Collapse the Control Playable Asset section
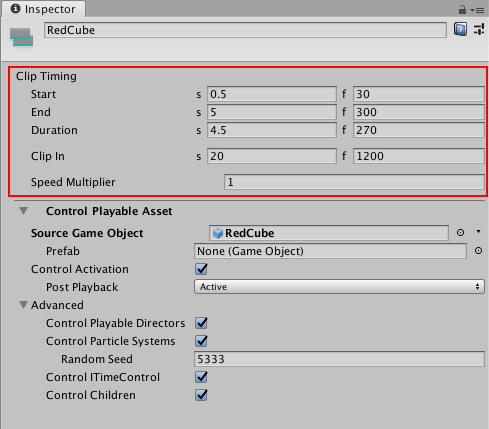This screenshot has width=489, height=429. click(x=23, y=211)
